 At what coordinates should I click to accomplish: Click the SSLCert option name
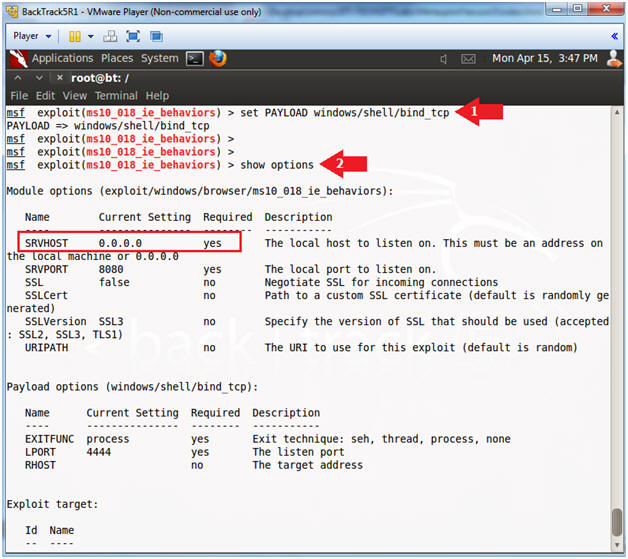pos(46,295)
